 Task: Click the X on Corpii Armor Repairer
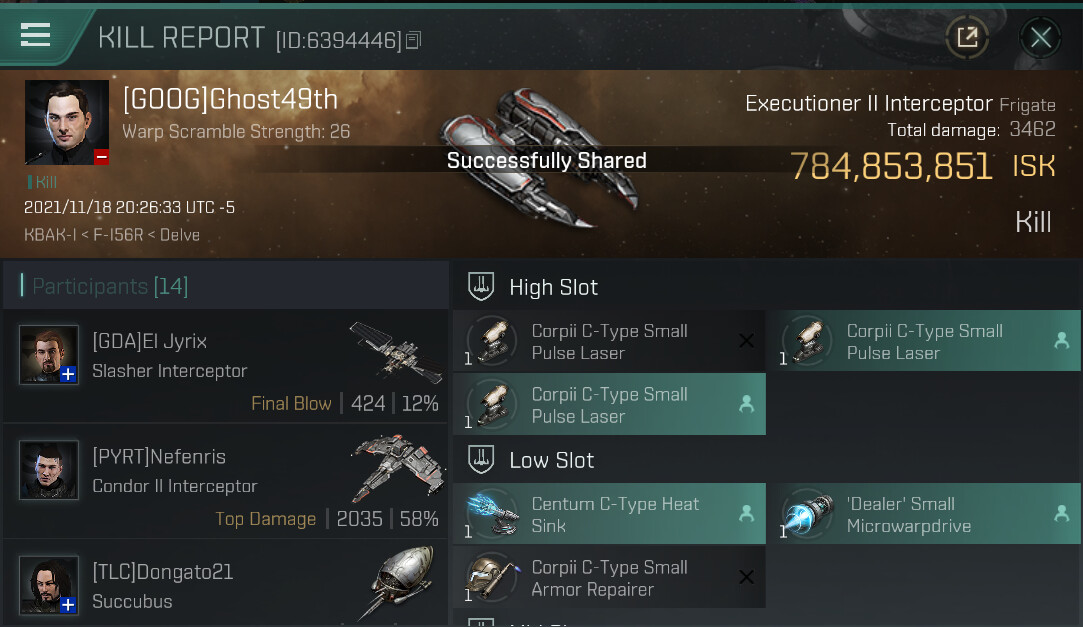coord(746,577)
